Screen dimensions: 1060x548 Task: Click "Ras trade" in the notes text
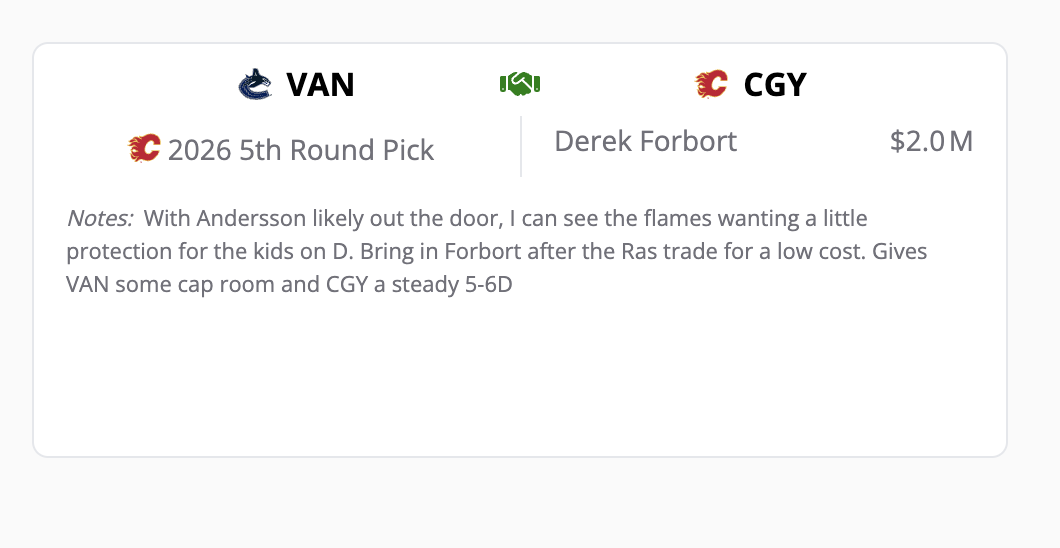[x=650, y=251]
